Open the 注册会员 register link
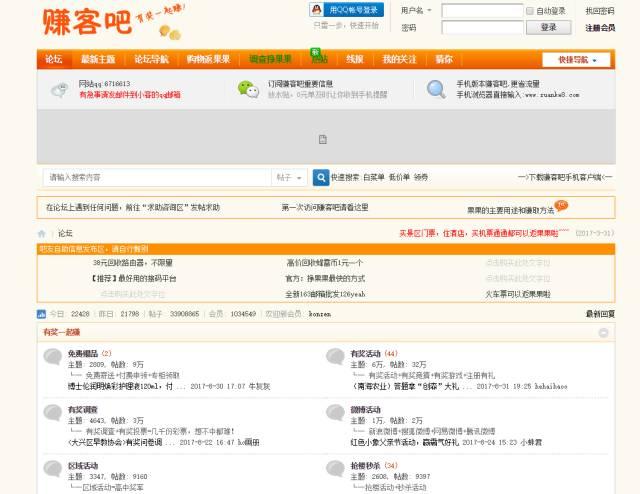The image size is (640, 494). 600,28
